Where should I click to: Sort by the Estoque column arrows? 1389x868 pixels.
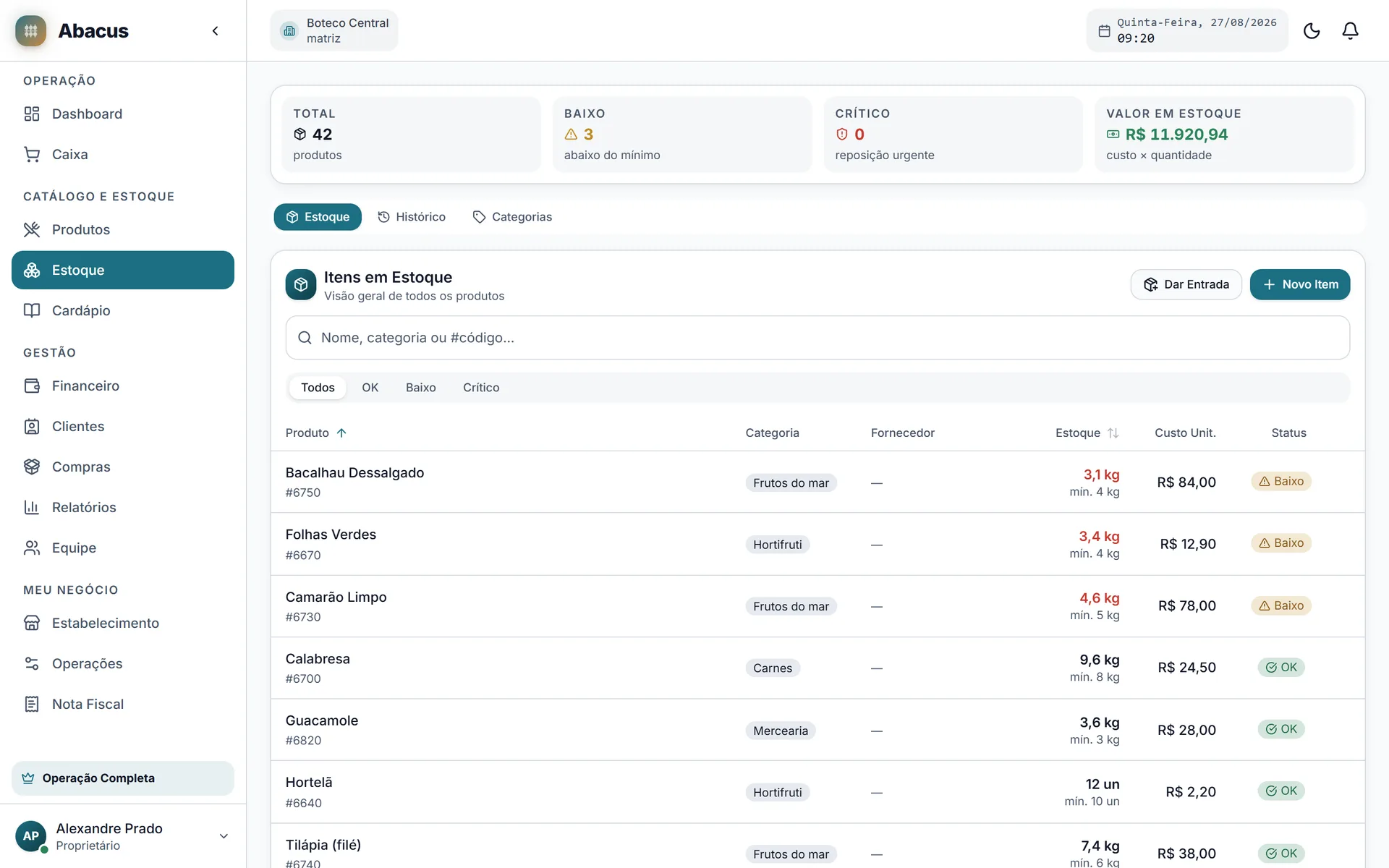[x=1113, y=433]
